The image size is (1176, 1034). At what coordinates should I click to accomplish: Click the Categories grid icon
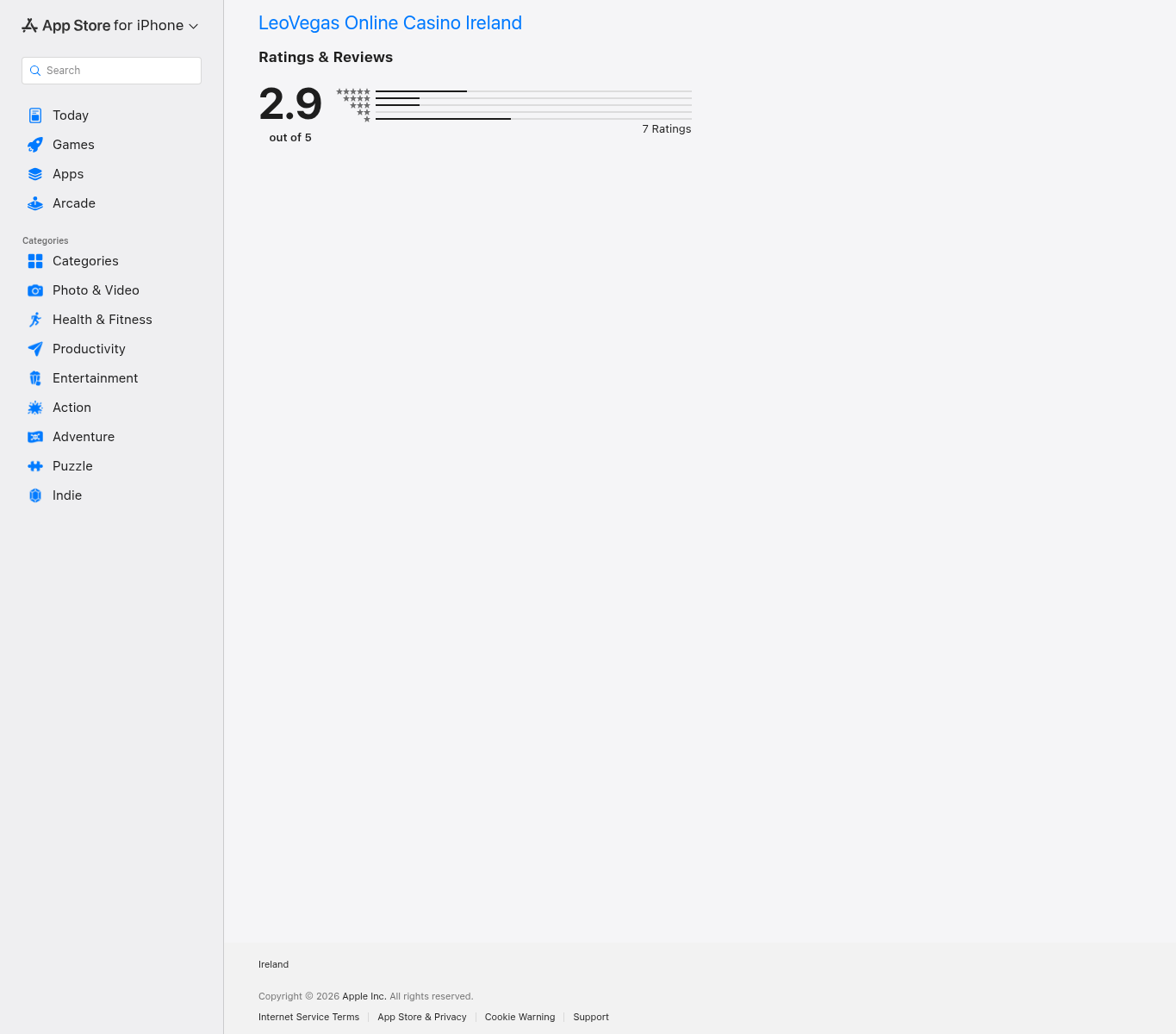[x=35, y=261]
